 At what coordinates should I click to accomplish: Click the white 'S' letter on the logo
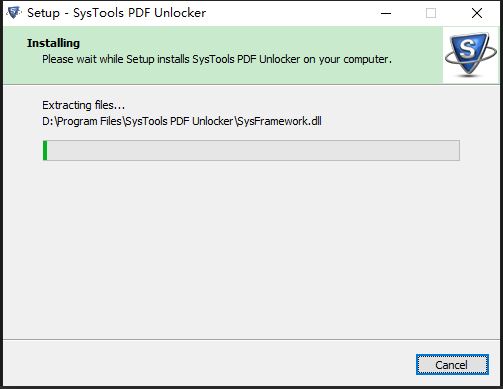[x=467, y=49]
